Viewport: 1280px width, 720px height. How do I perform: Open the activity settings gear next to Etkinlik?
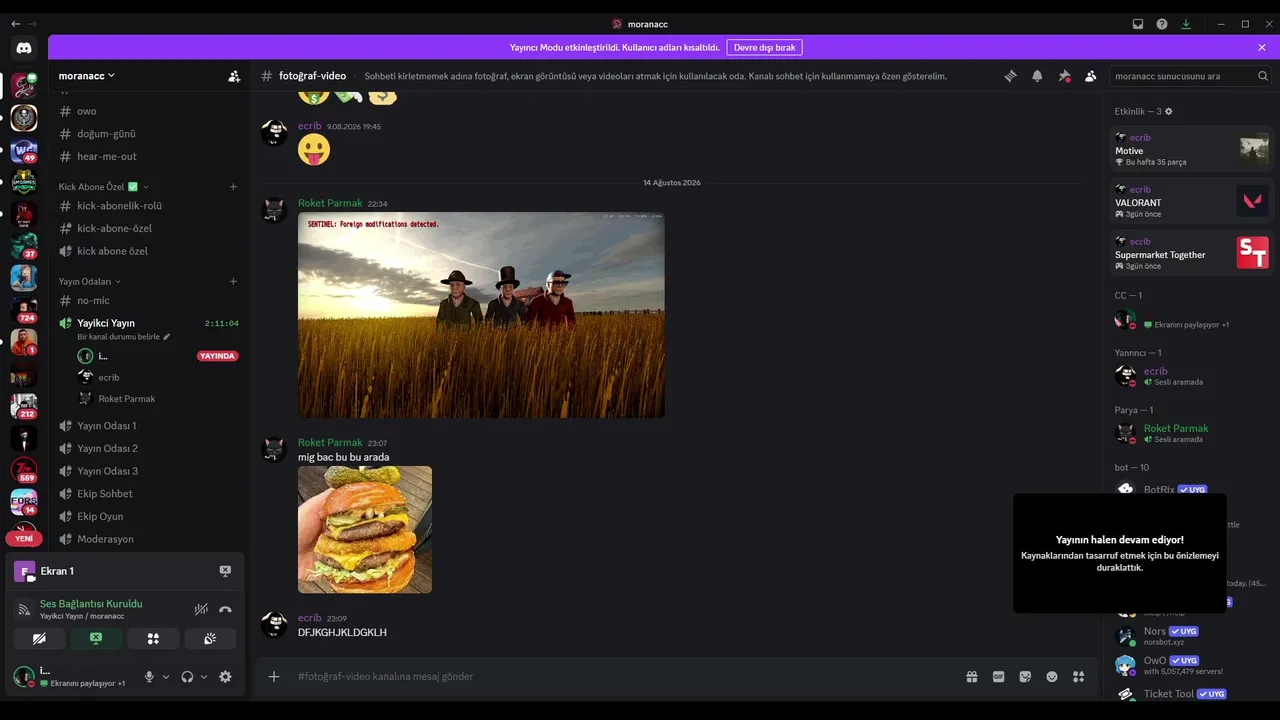click(x=1169, y=111)
